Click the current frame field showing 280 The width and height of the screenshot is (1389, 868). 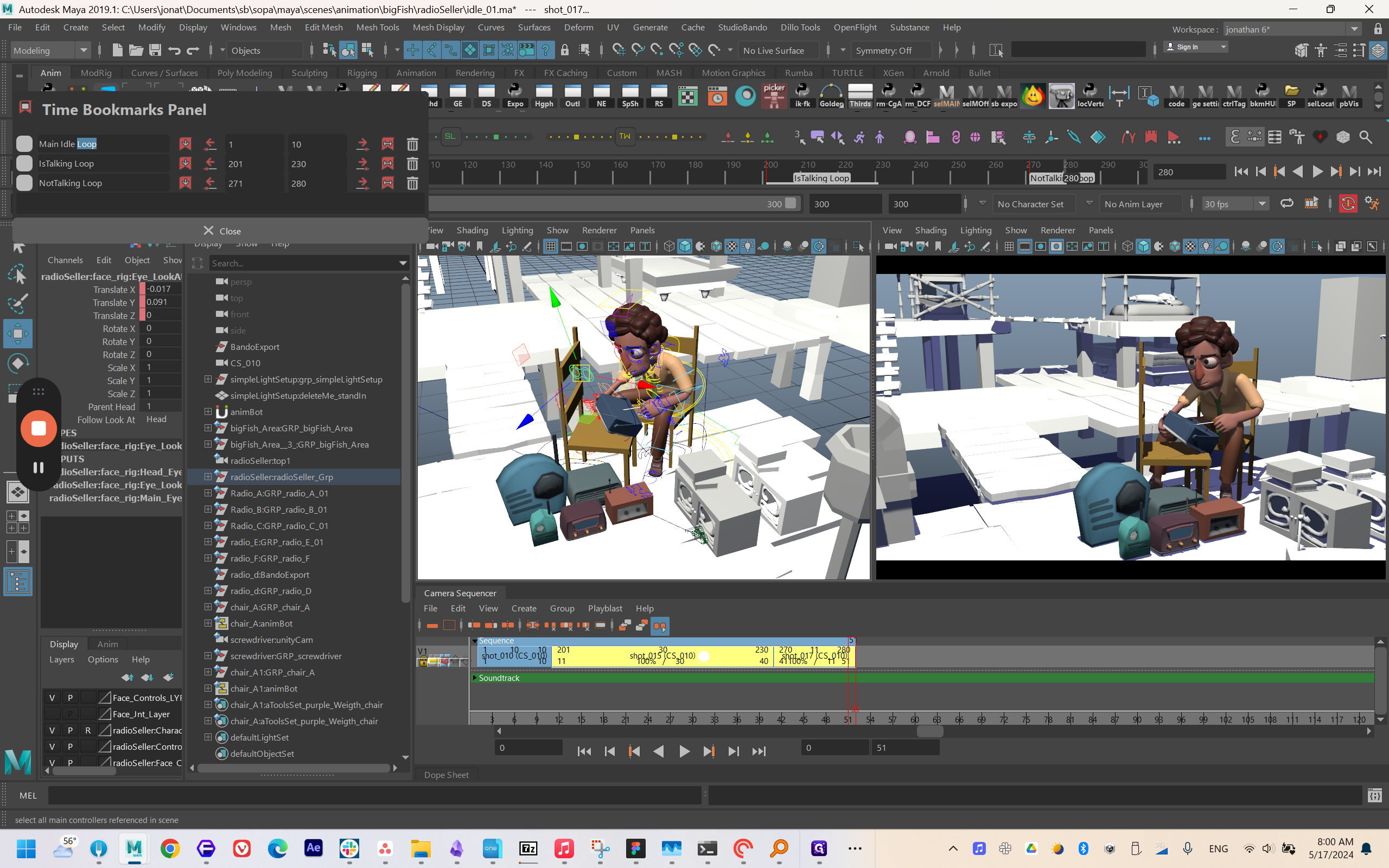(1189, 171)
